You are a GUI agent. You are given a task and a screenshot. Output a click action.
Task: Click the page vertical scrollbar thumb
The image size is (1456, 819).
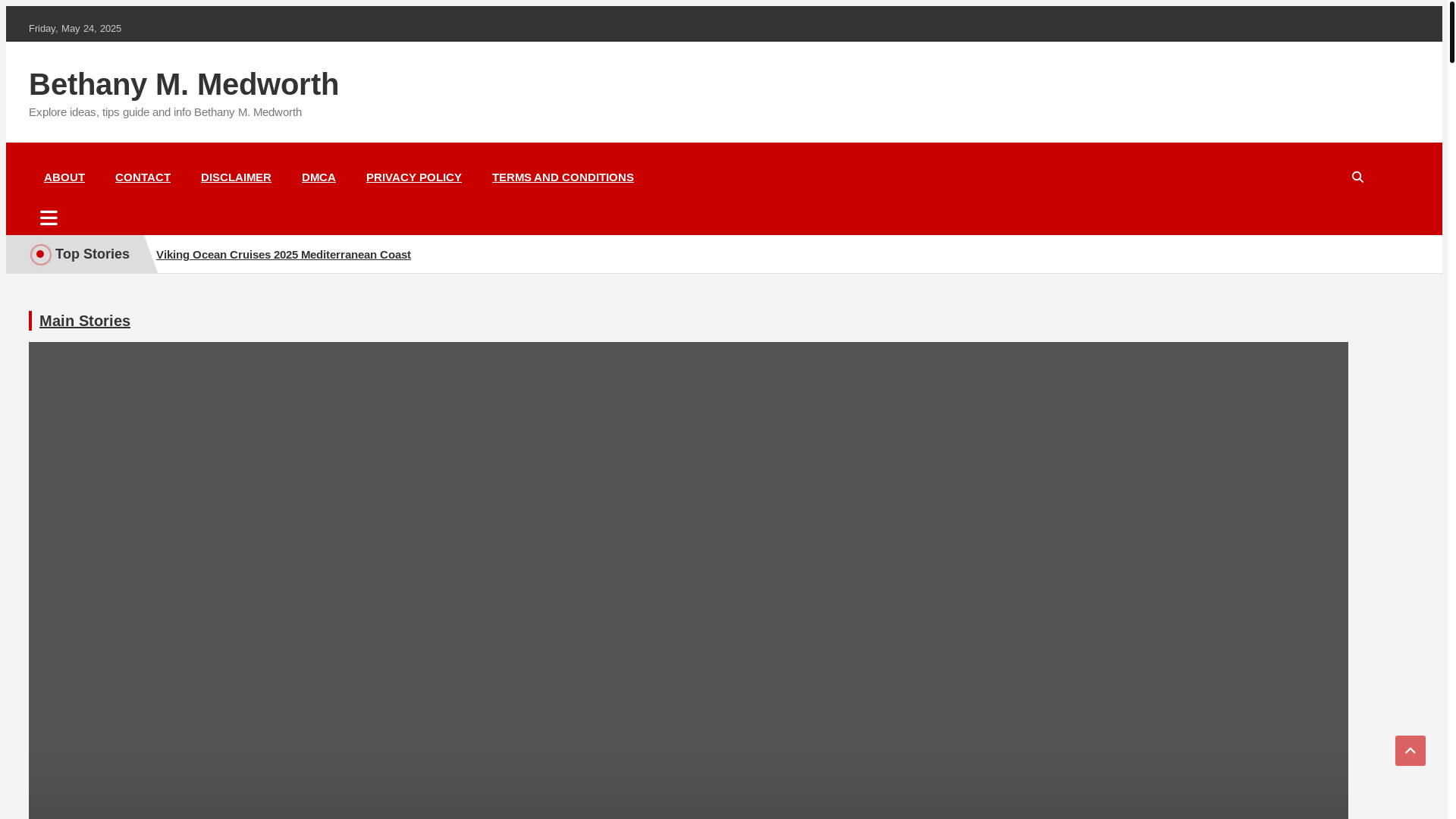pos(1451,33)
